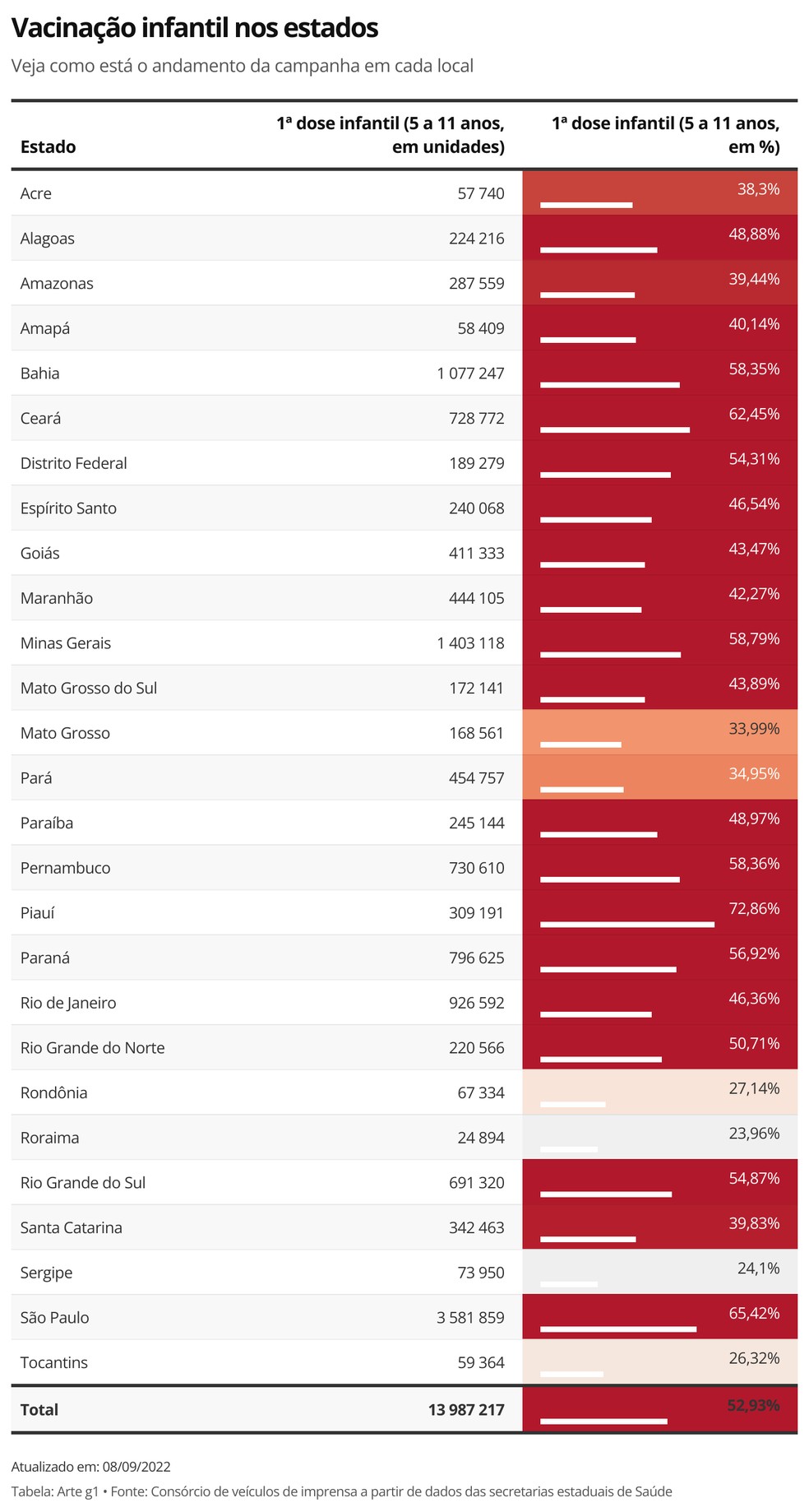Select the 1ª dose em % column header
The image size is (809, 1512).
tap(665, 135)
